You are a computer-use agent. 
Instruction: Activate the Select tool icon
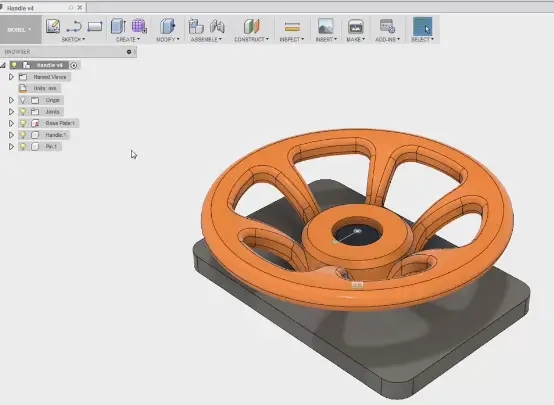tap(422, 27)
